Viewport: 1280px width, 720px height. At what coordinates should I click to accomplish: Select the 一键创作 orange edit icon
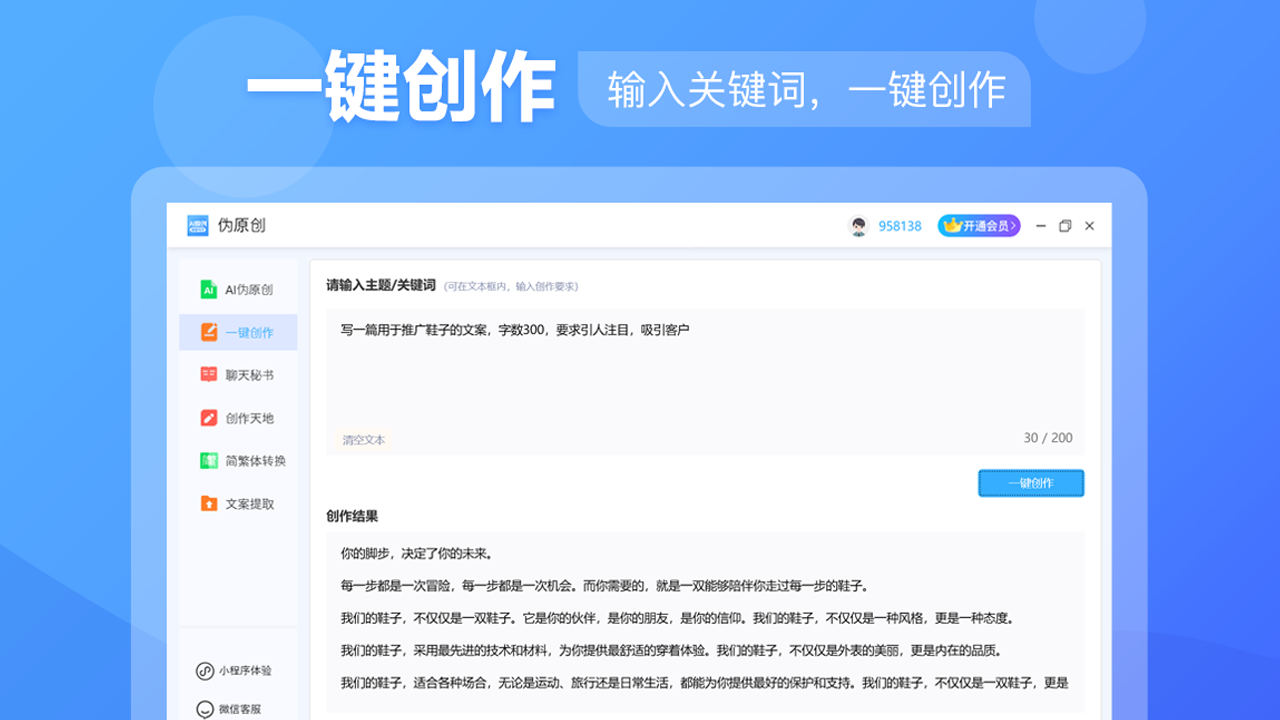208,333
